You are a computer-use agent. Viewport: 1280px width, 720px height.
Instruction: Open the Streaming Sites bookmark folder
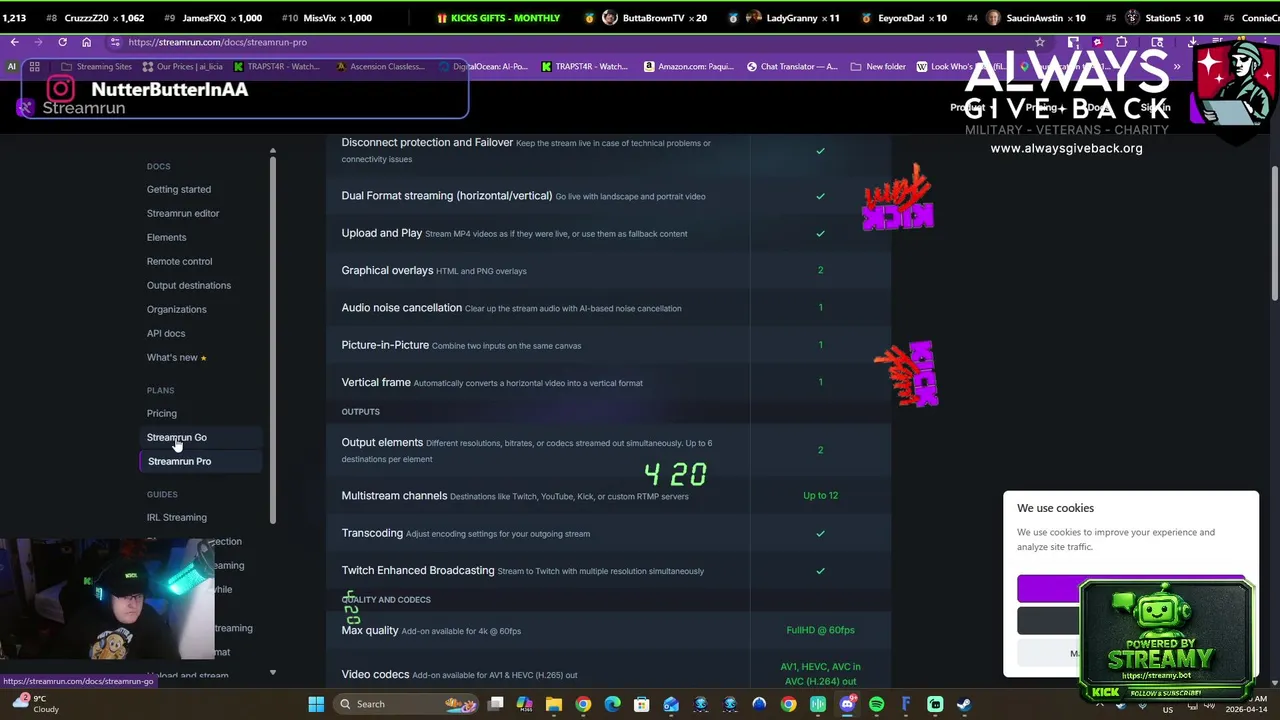(96, 67)
